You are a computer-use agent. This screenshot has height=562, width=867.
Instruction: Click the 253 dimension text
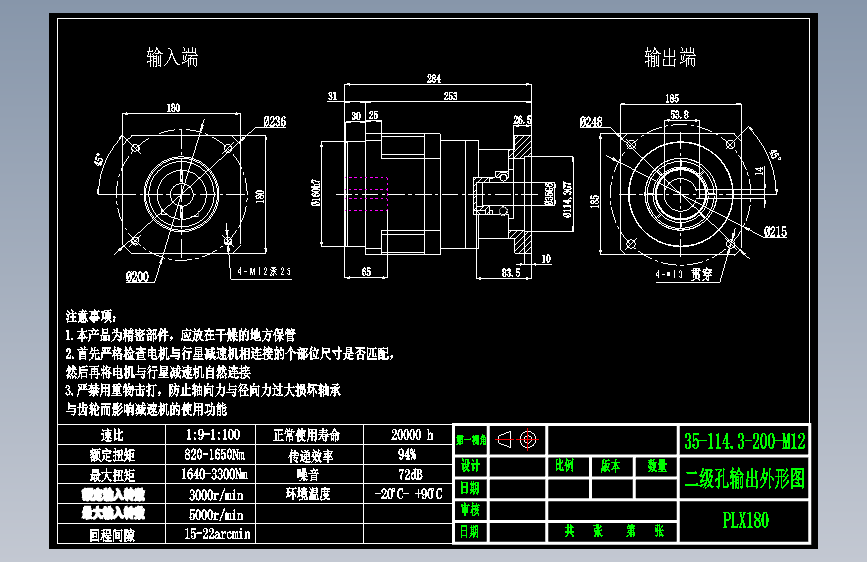[451, 96]
